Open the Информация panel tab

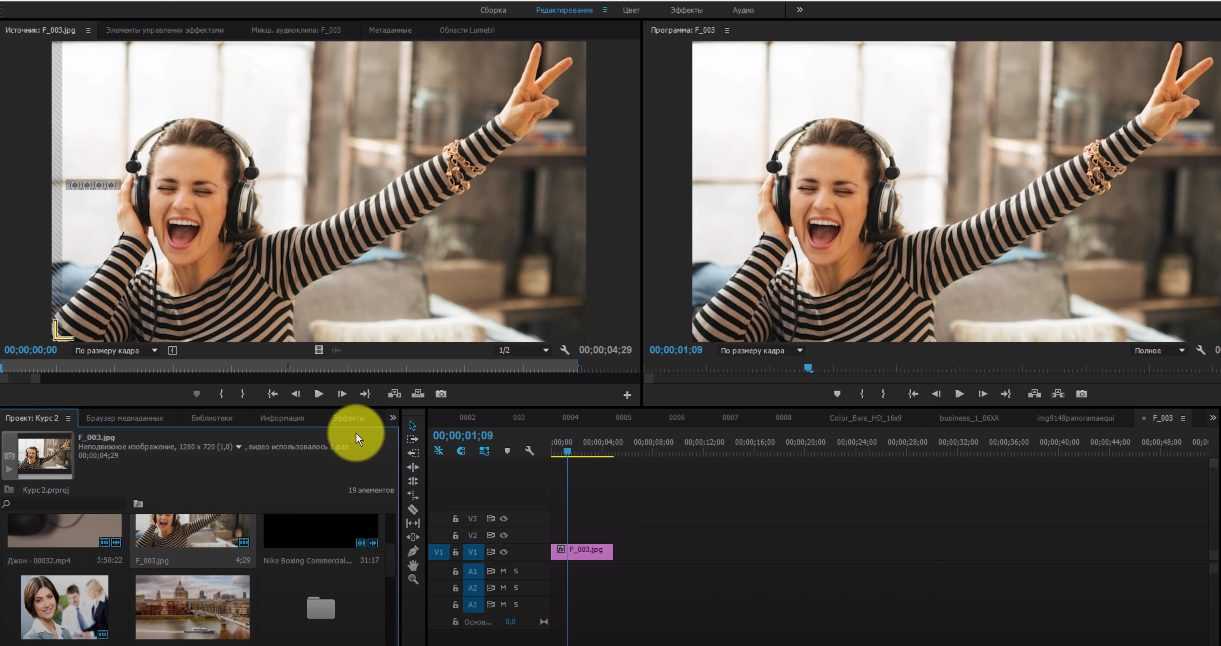[x=282, y=418]
